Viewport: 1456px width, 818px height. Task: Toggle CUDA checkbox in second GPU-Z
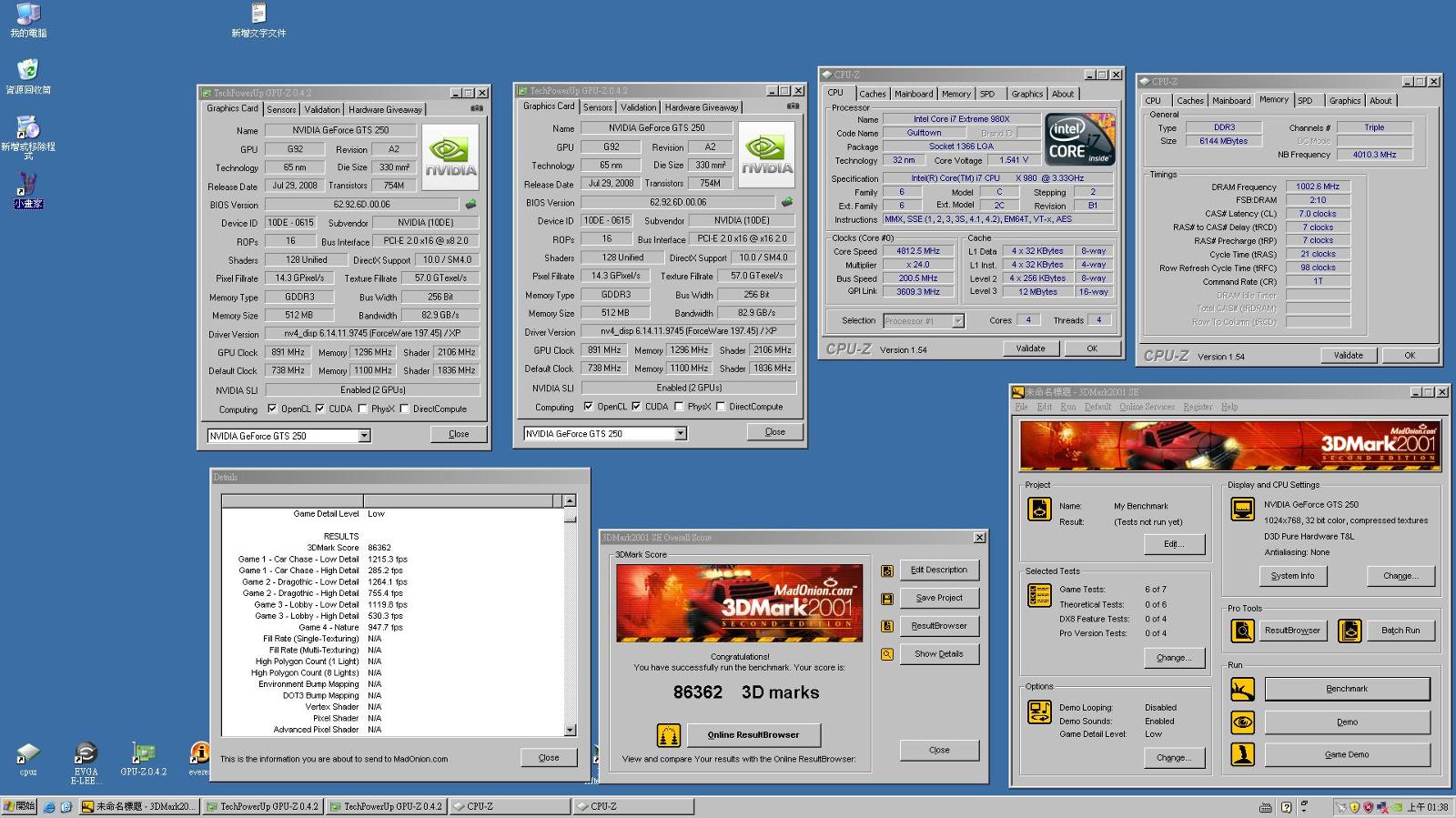(x=636, y=407)
